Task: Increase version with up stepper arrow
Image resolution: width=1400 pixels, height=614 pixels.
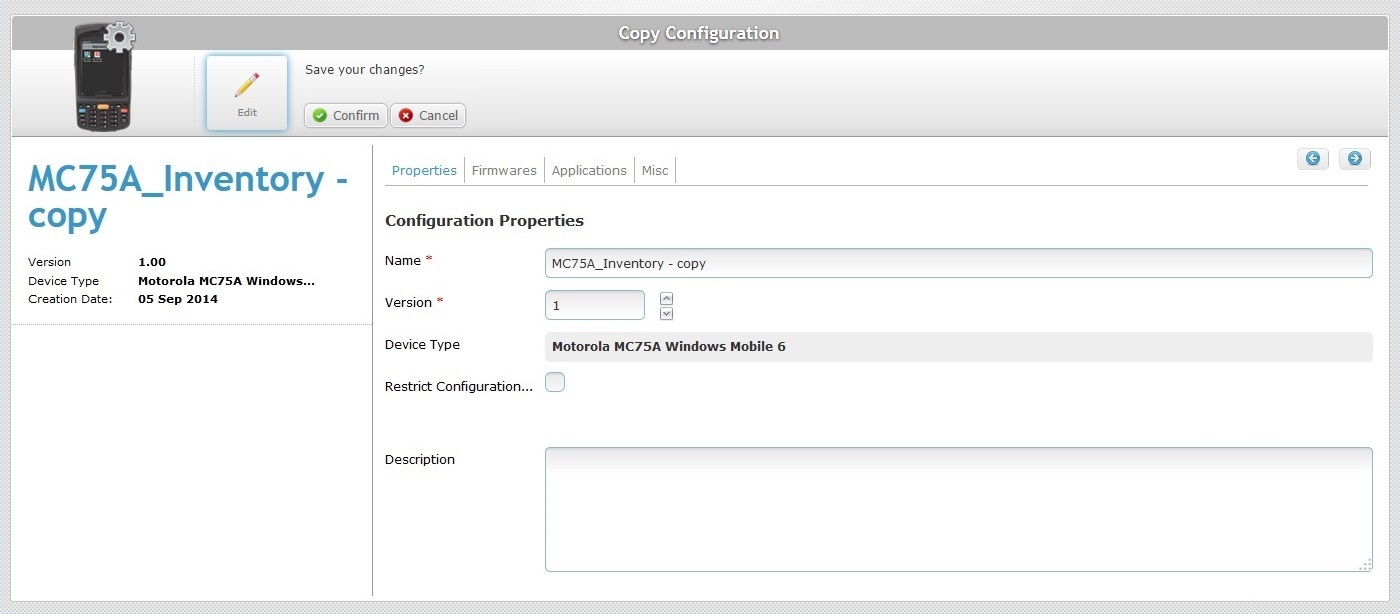Action: coord(667,298)
